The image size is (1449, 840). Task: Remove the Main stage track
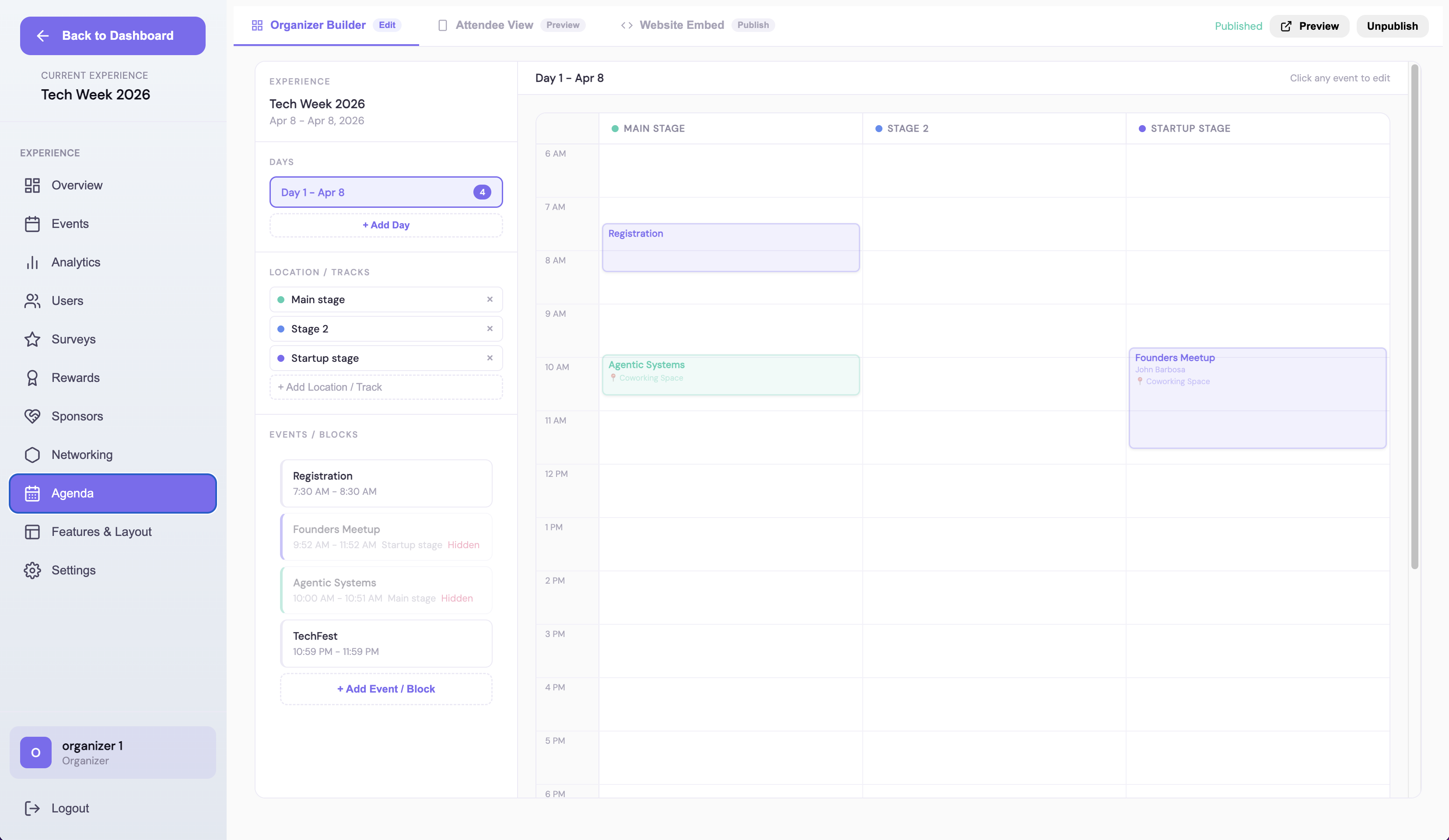pyautogui.click(x=490, y=300)
